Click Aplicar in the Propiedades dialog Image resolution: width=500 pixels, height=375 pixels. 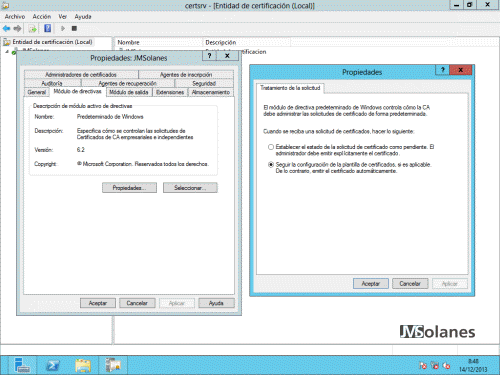[x=450, y=284]
